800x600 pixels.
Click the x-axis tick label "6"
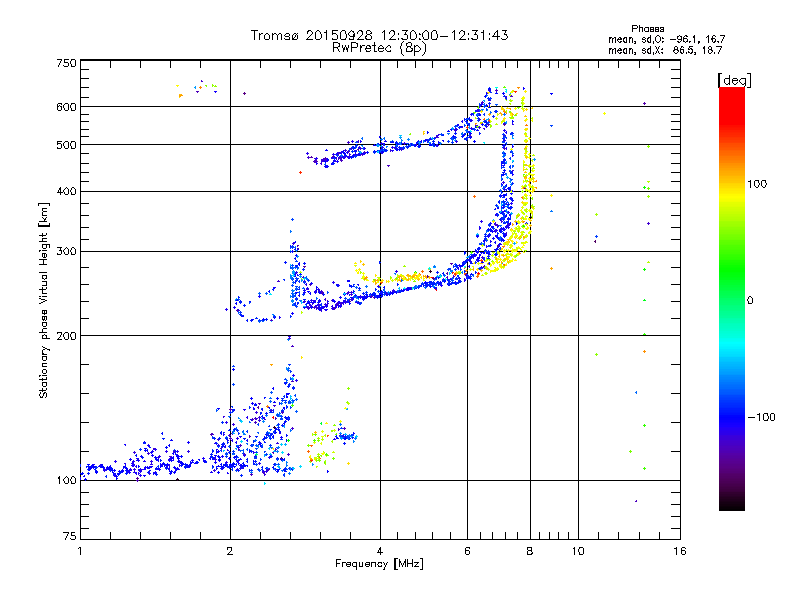[x=467, y=551]
